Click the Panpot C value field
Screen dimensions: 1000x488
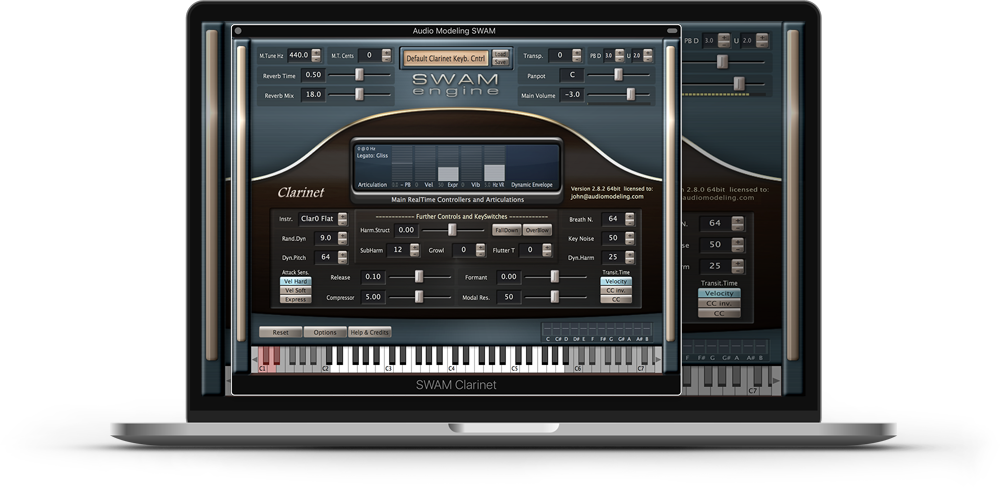tap(572, 75)
